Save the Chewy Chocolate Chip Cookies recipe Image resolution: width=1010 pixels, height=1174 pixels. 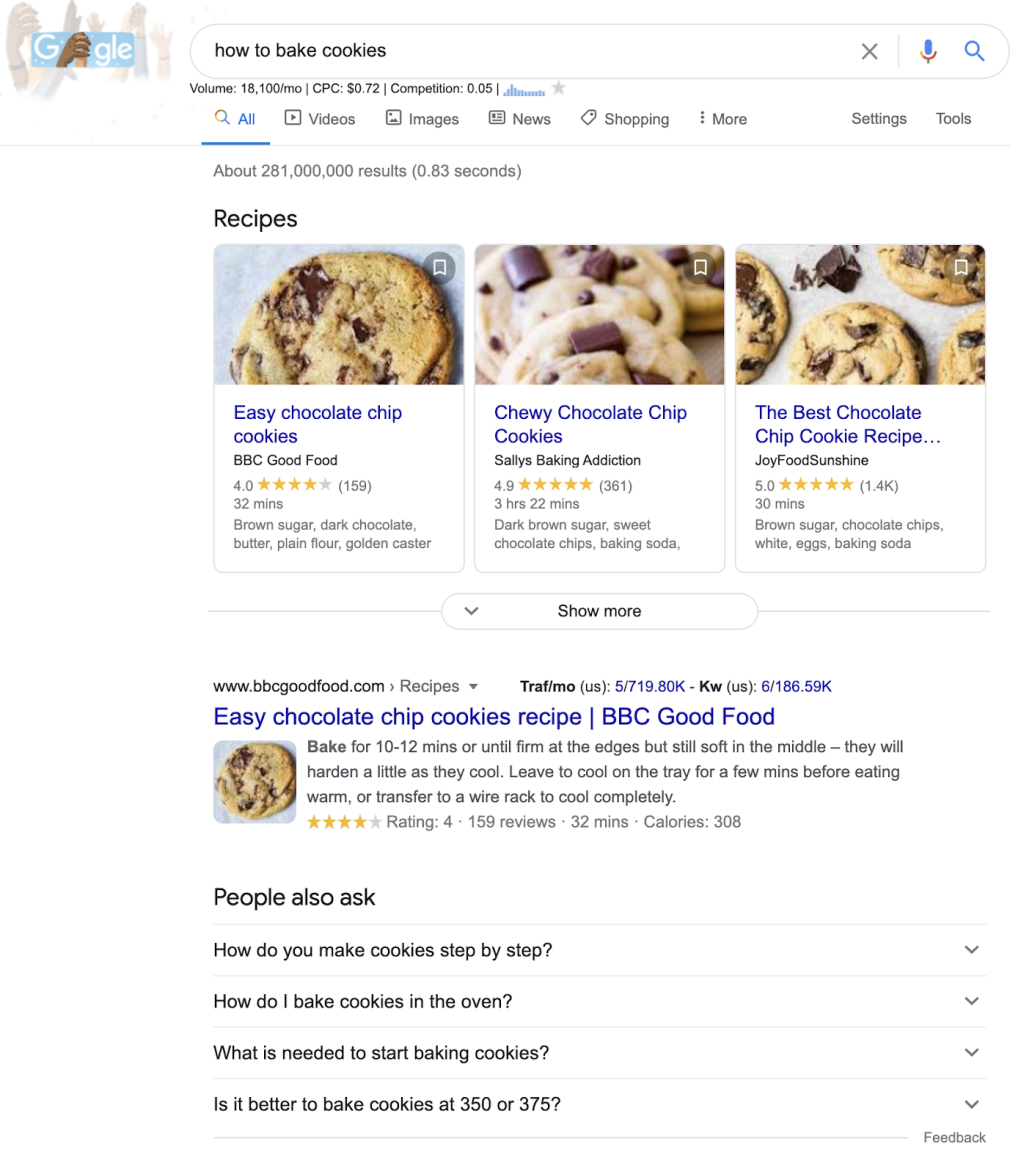pyautogui.click(x=700, y=267)
